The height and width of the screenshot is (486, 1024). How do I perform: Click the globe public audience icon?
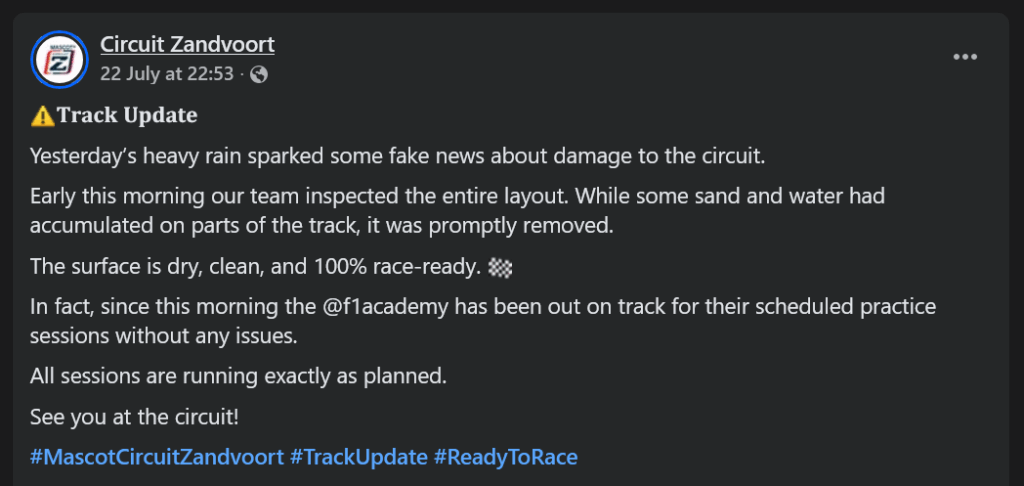tap(258, 74)
